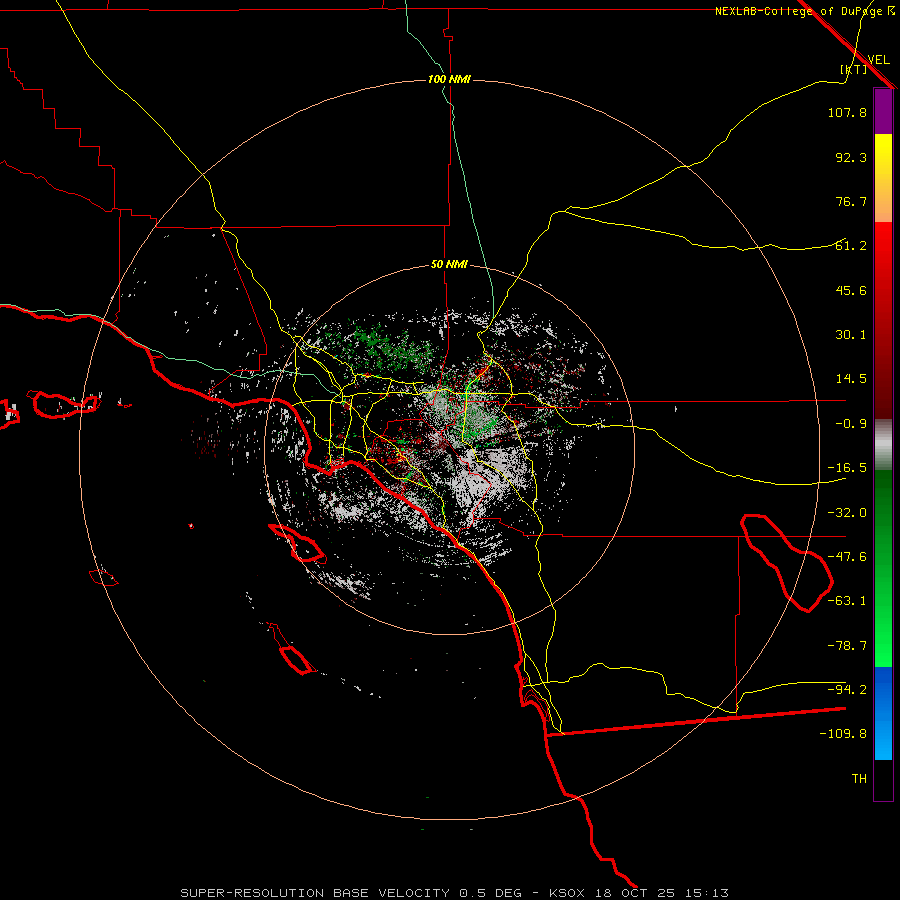Click the [KT] units label
900x900 pixels.
[x=854, y=69]
